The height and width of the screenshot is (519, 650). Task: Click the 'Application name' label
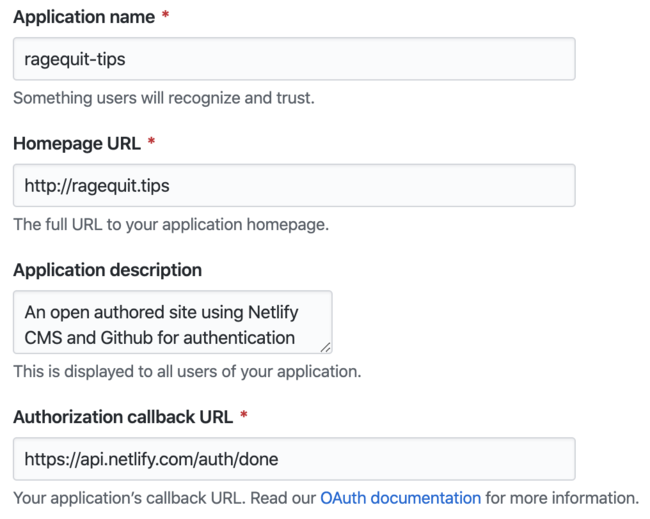84,17
